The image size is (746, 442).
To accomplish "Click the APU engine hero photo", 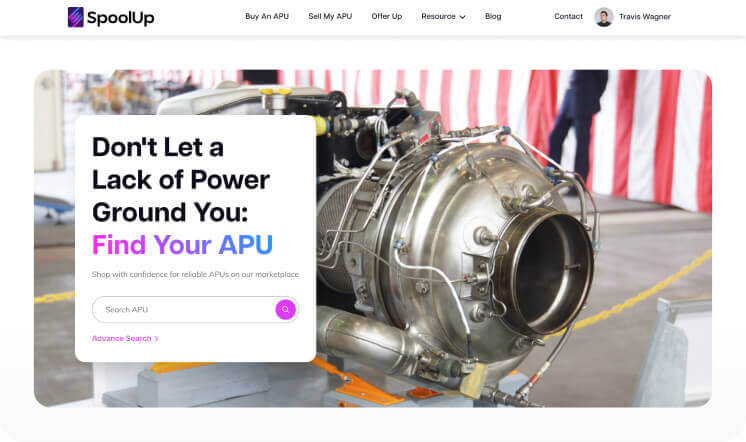I will coord(514,238).
